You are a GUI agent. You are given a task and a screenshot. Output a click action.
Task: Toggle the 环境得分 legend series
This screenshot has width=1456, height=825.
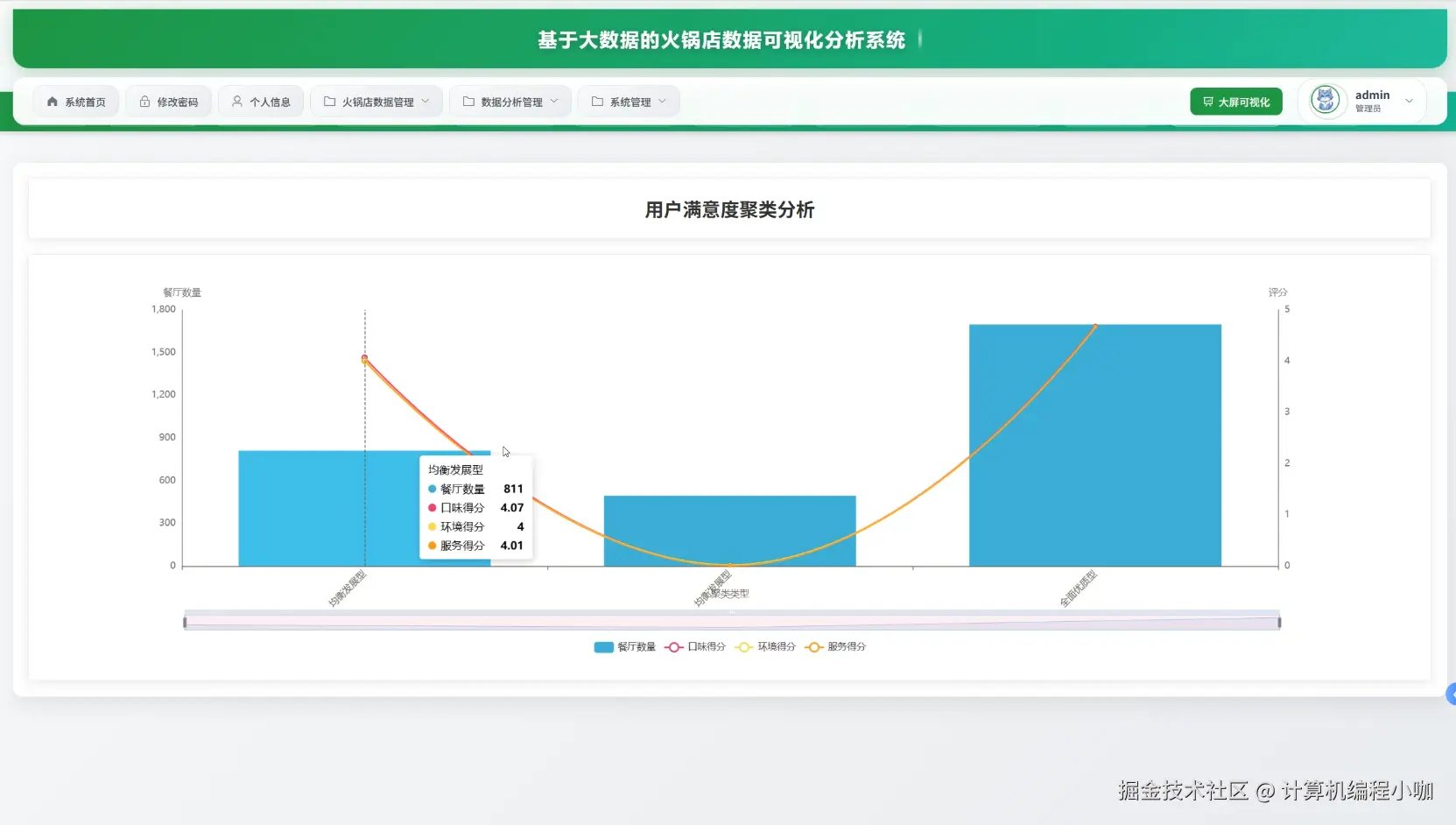coord(766,647)
